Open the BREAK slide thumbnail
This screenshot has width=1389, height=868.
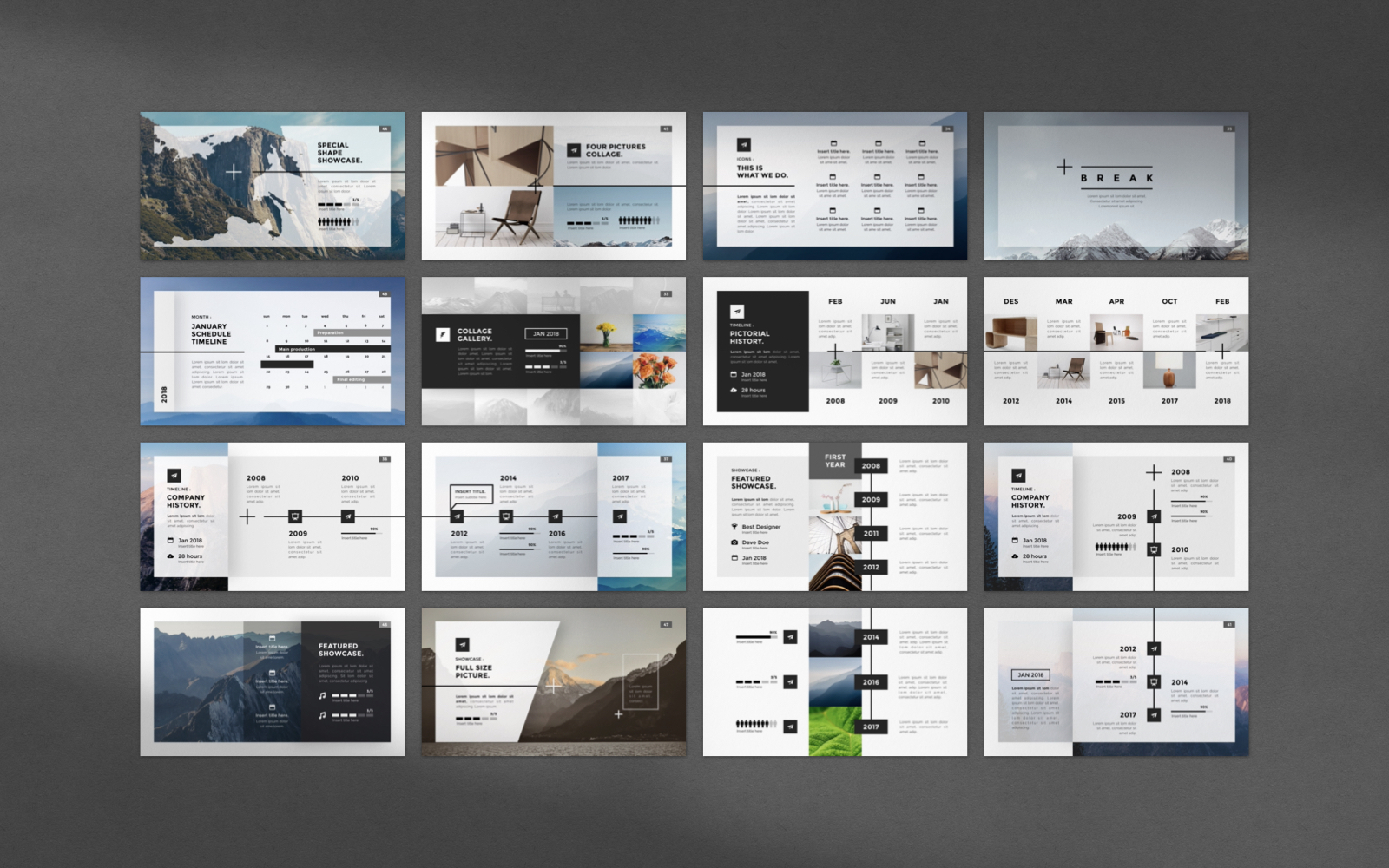point(1116,186)
